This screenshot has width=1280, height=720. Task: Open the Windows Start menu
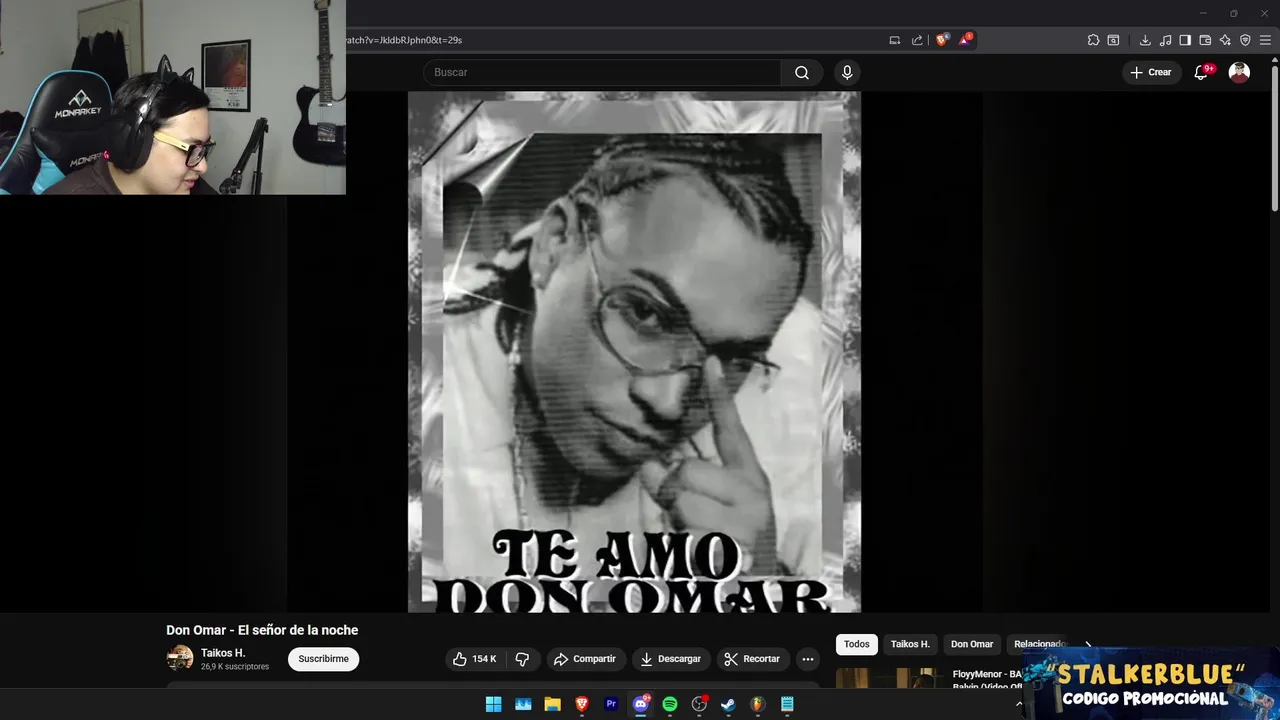pyautogui.click(x=494, y=704)
